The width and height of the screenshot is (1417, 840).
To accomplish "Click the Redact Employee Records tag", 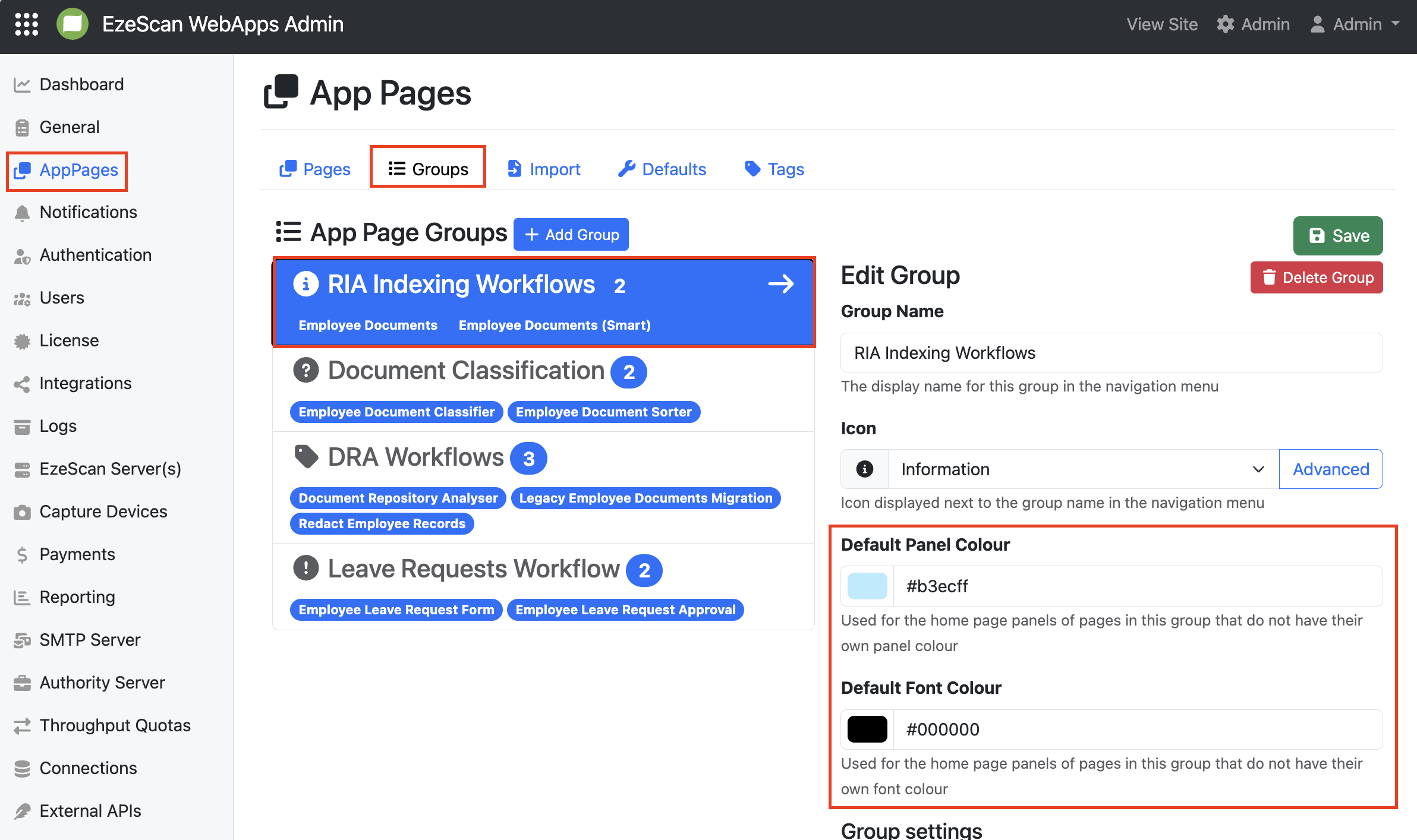I will click(x=382, y=524).
